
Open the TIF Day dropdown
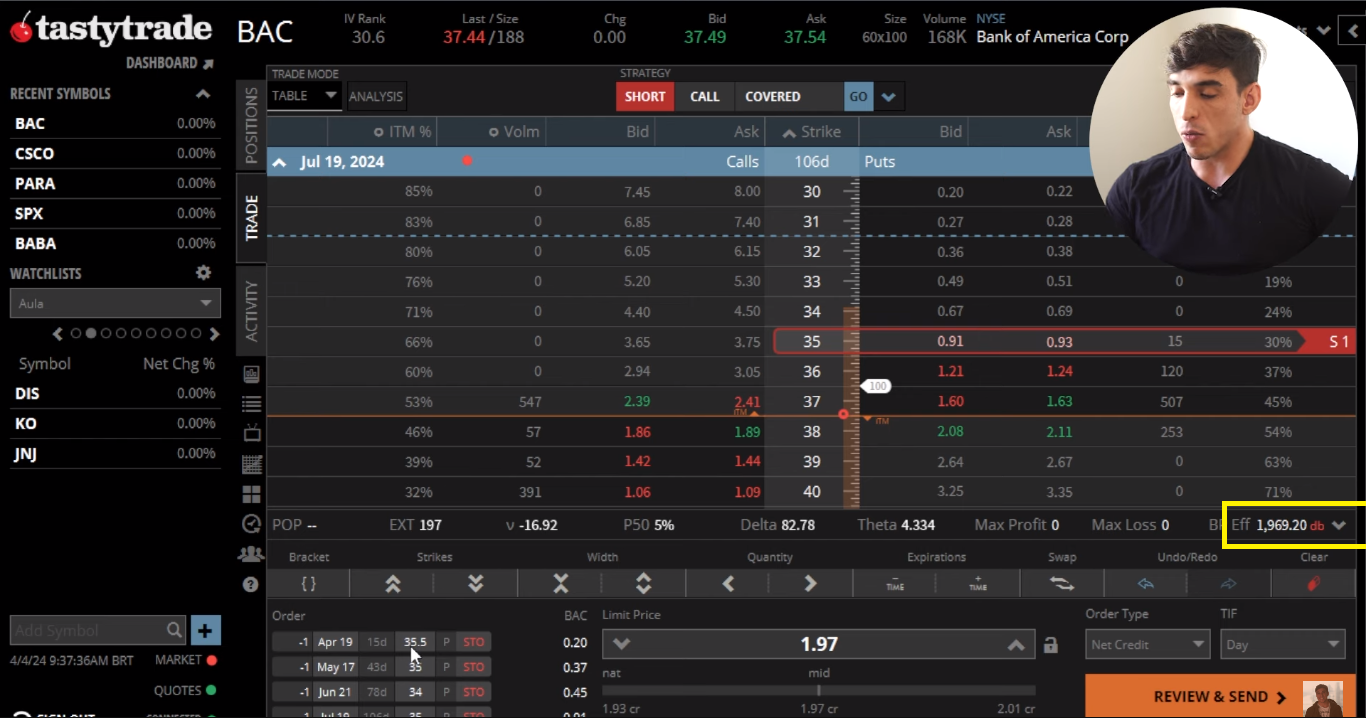[x=1282, y=644]
